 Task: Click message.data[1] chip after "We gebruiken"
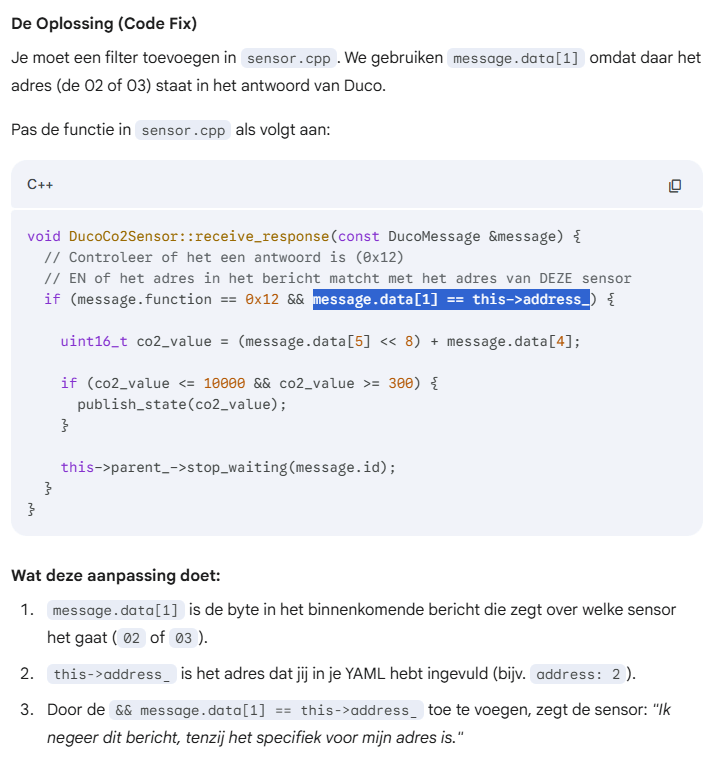pos(515,58)
